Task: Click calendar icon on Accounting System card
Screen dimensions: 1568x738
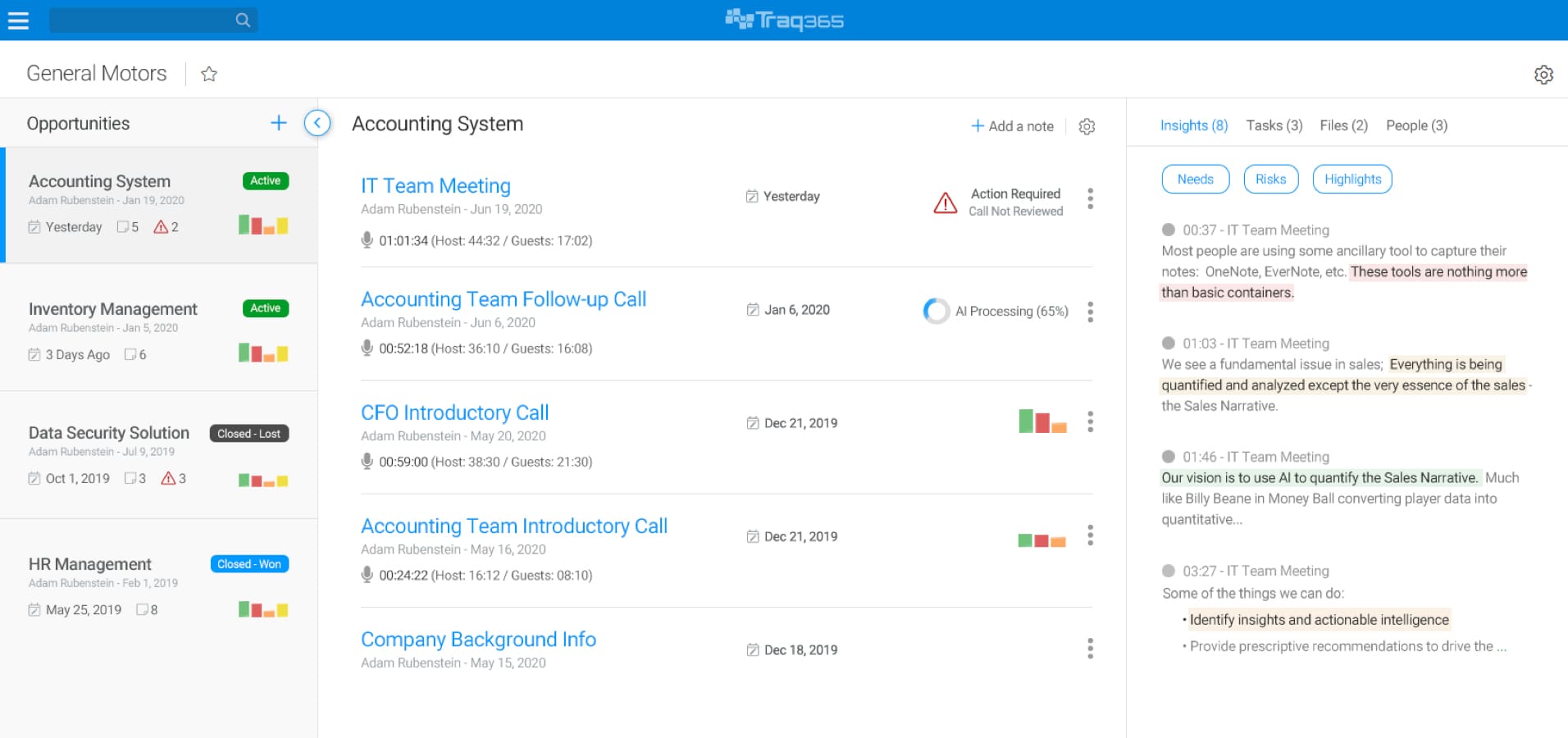Action: pyautogui.click(x=34, y=227)
